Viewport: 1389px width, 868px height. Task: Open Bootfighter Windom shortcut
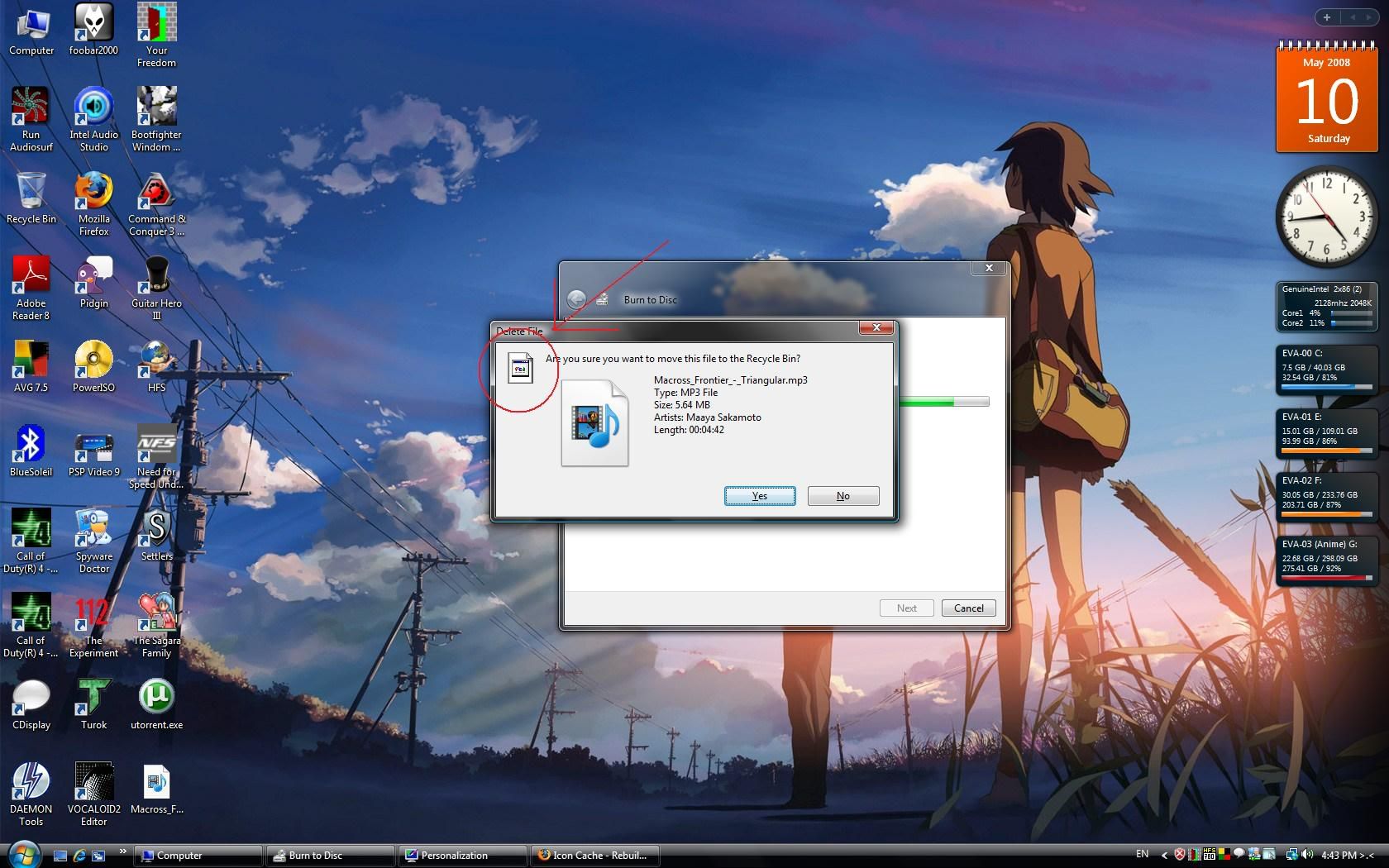pyautogui.click(x=156, y=120)
